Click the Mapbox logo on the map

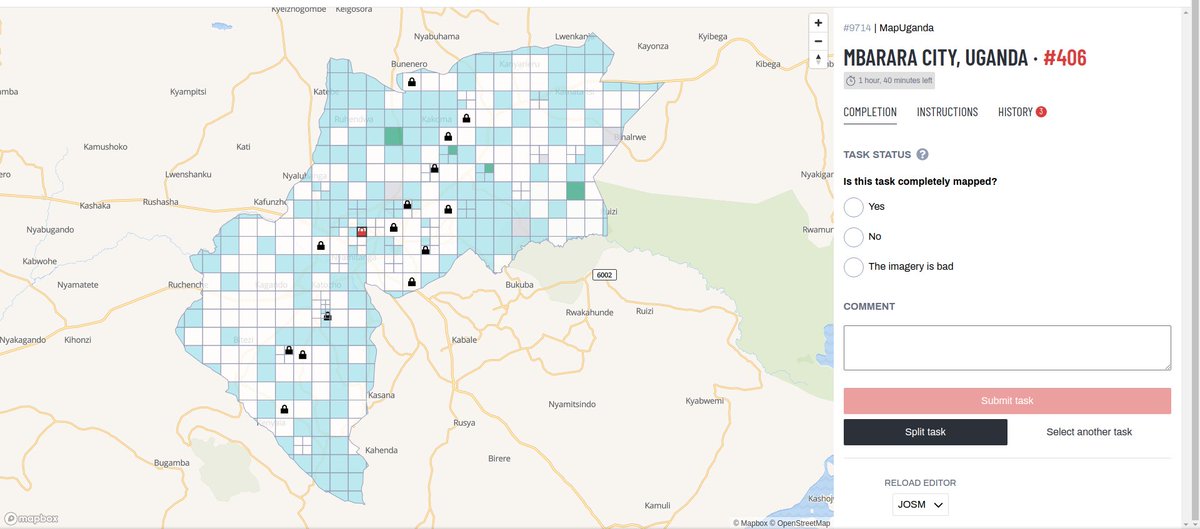(x=31, y=519)
